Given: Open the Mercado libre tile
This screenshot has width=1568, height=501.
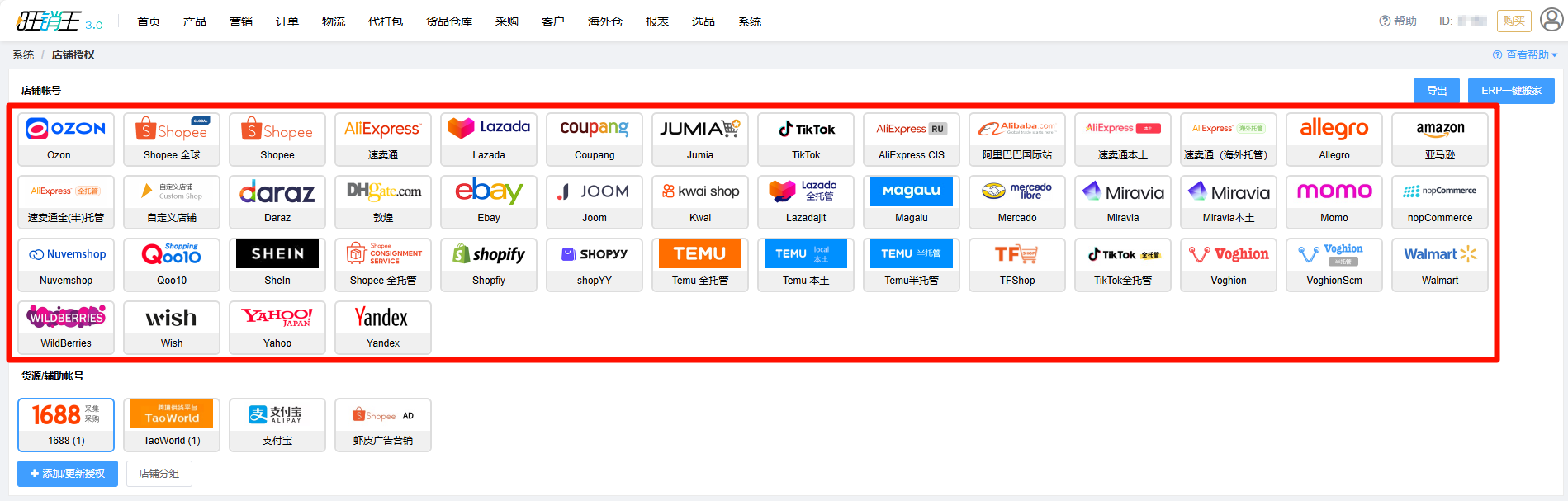Looking at the screenshot, I should tap(1017, 202).
